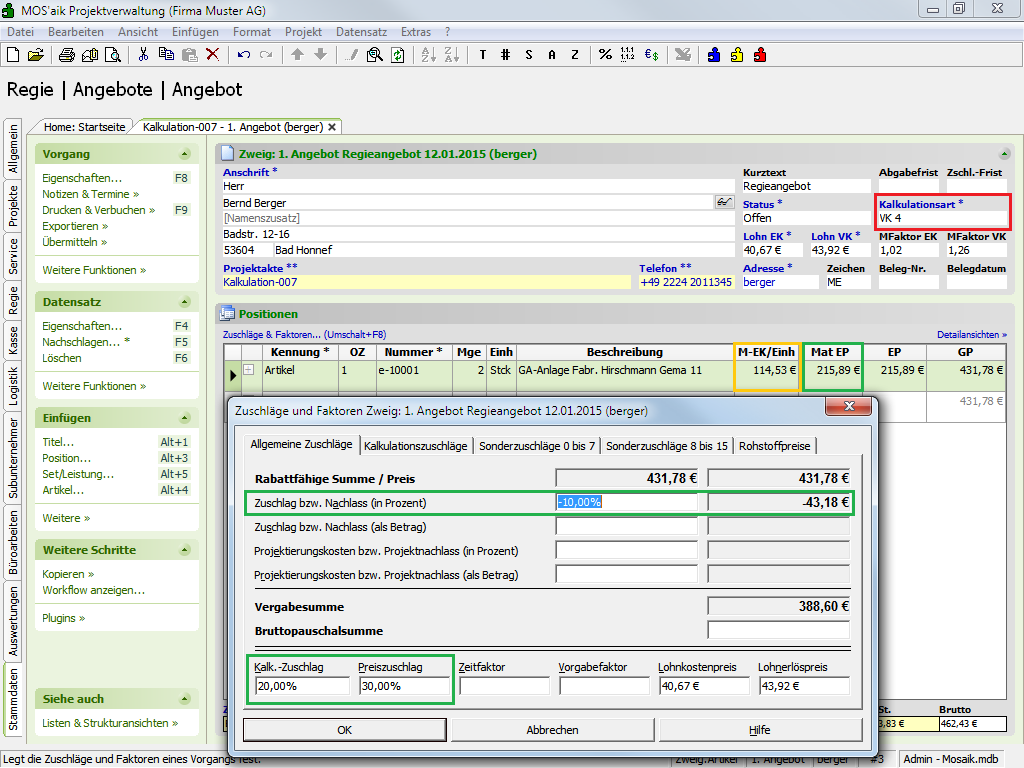This screenshot has width=1024, height=768.
Task: Open the Datensatz menu
Action: tap(361, 32)
